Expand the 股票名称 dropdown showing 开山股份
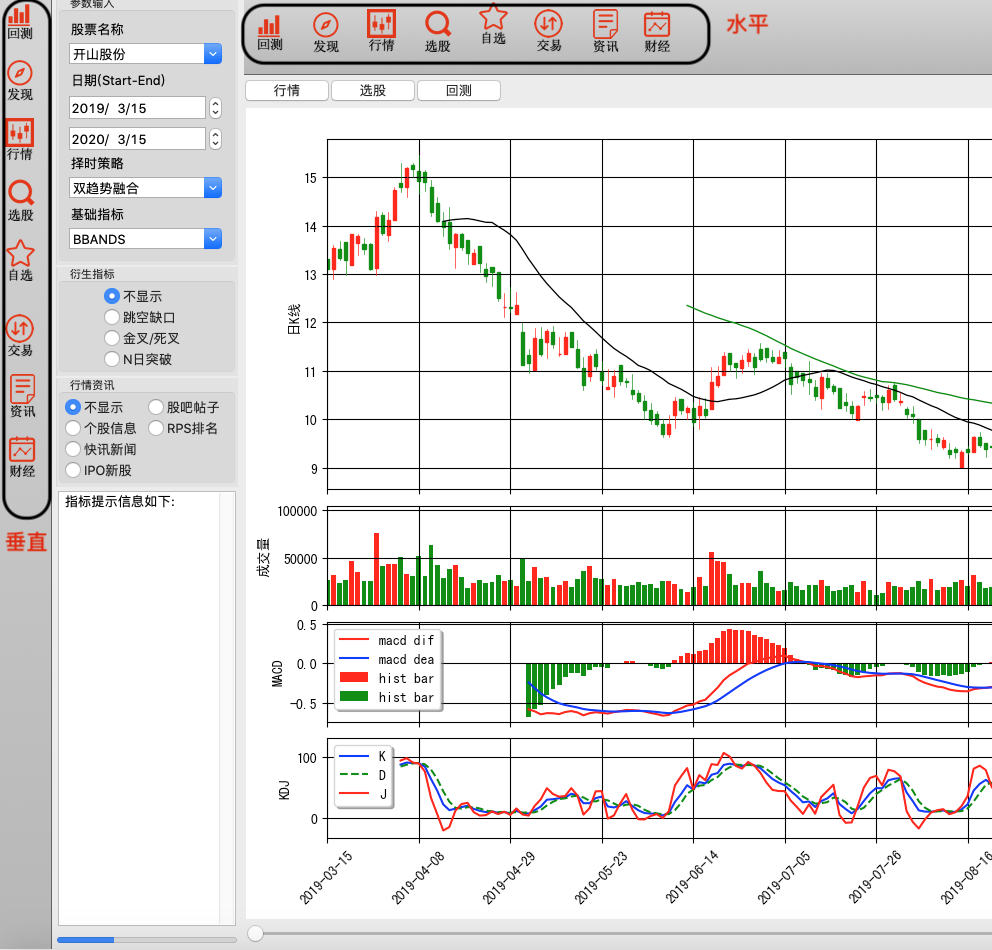992x950 pixels. [x=212, y=54]
